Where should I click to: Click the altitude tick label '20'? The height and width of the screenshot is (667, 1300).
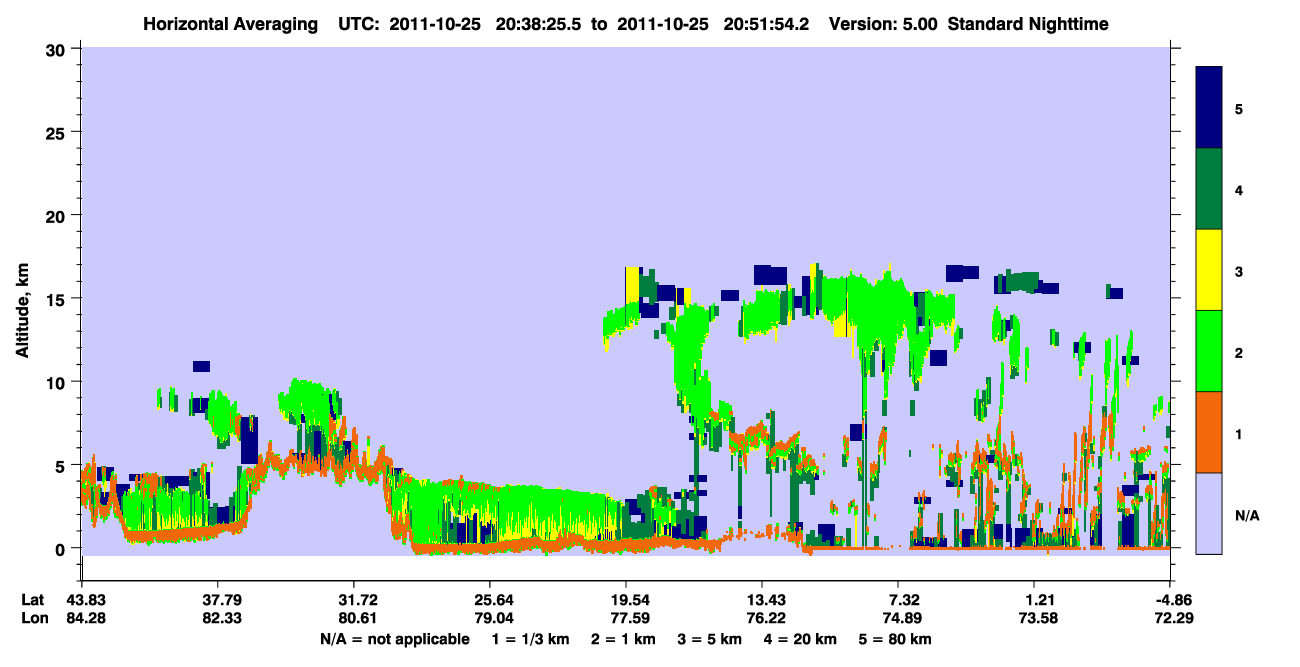point(58,215)
